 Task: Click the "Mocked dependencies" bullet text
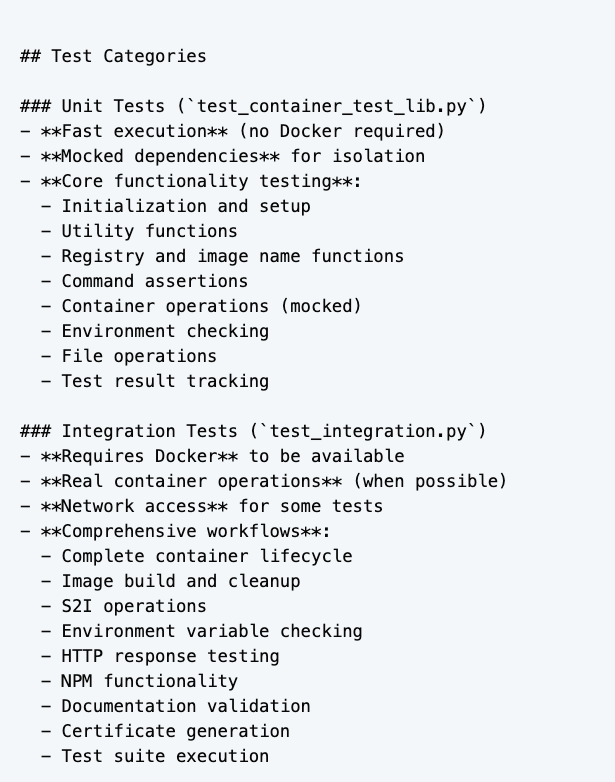[222, 156]
